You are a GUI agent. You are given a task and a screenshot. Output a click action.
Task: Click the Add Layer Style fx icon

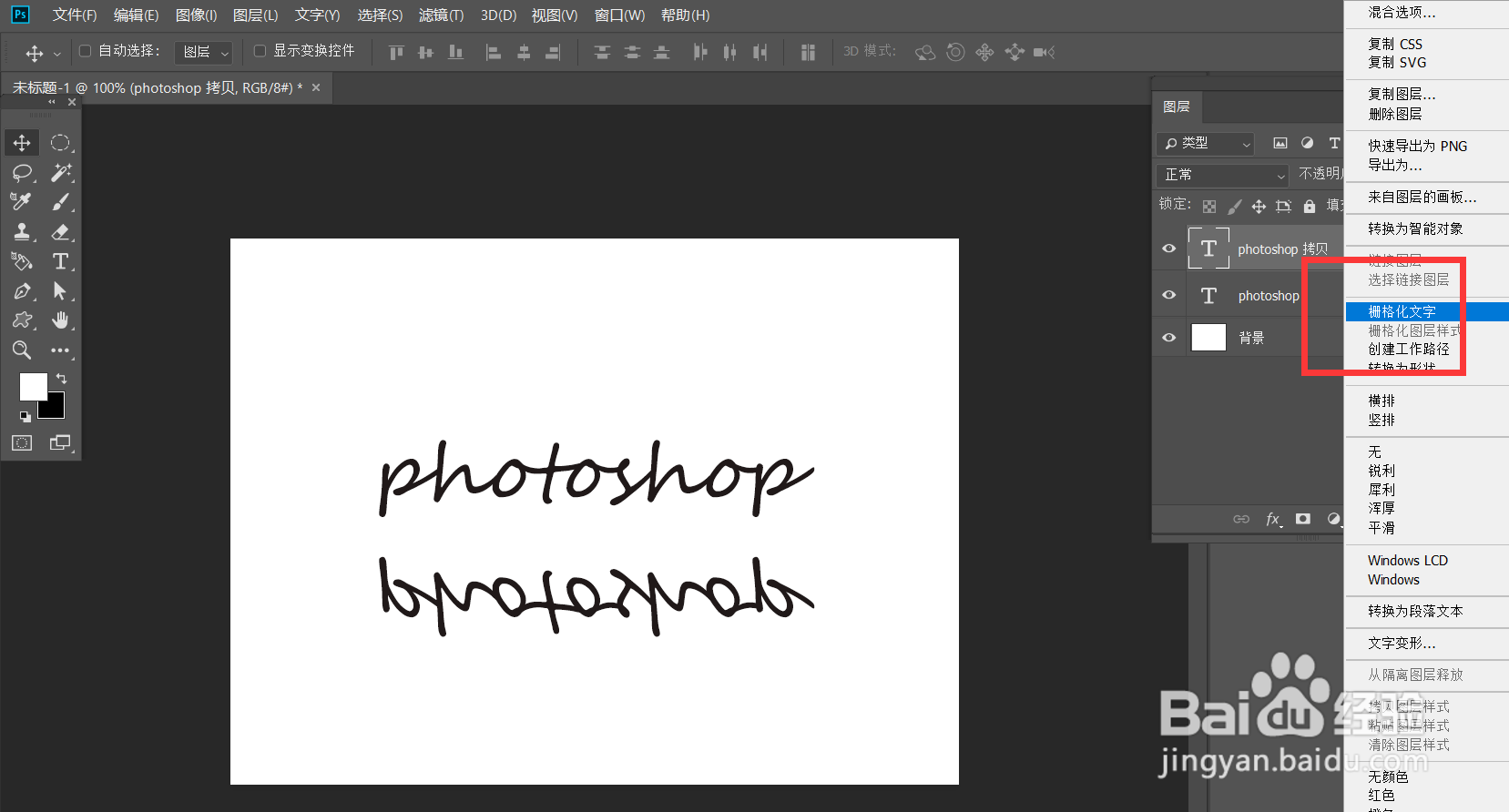(x=1273, y=519)
